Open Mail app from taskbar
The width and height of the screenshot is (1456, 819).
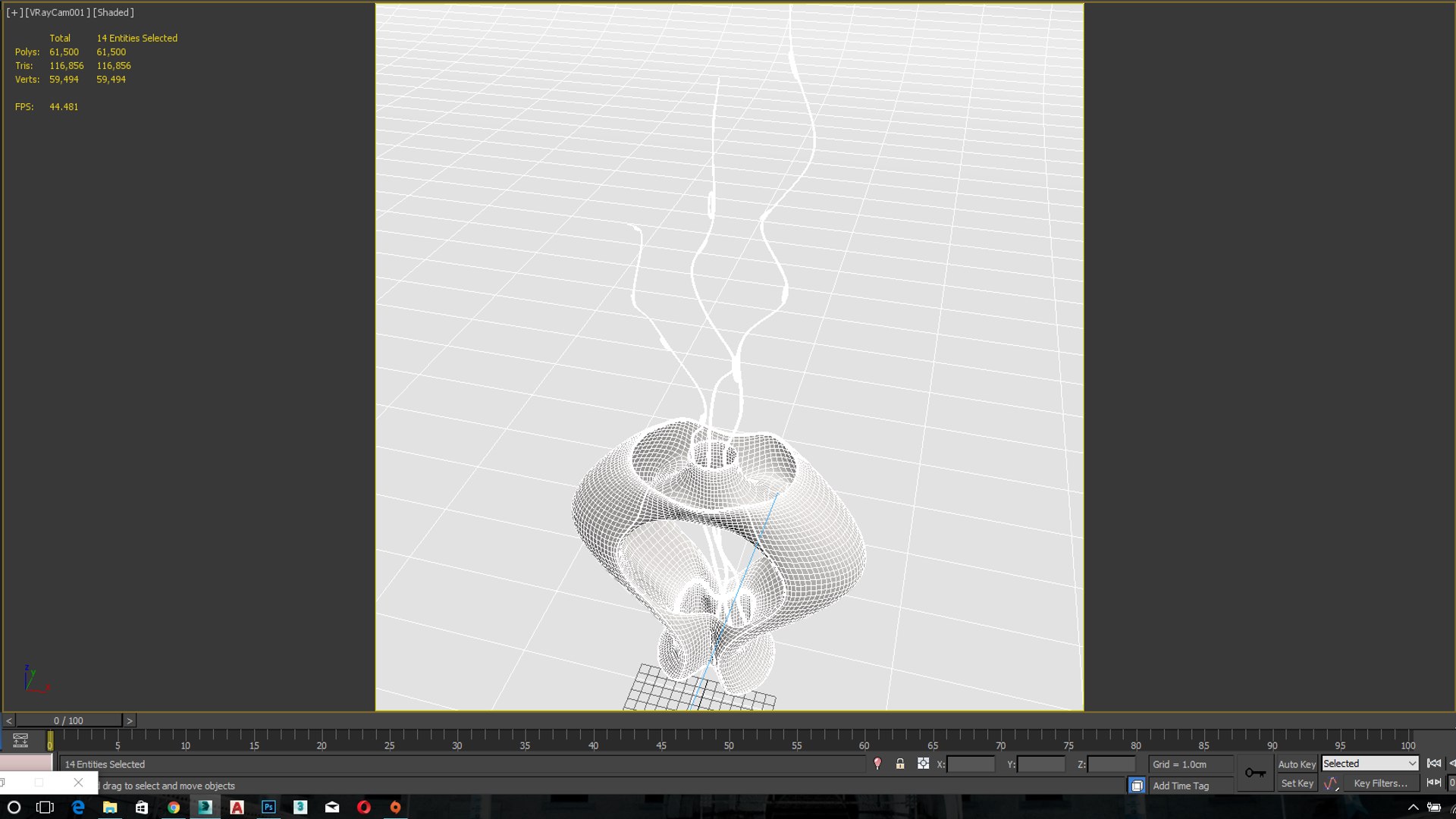click(332, 807)
